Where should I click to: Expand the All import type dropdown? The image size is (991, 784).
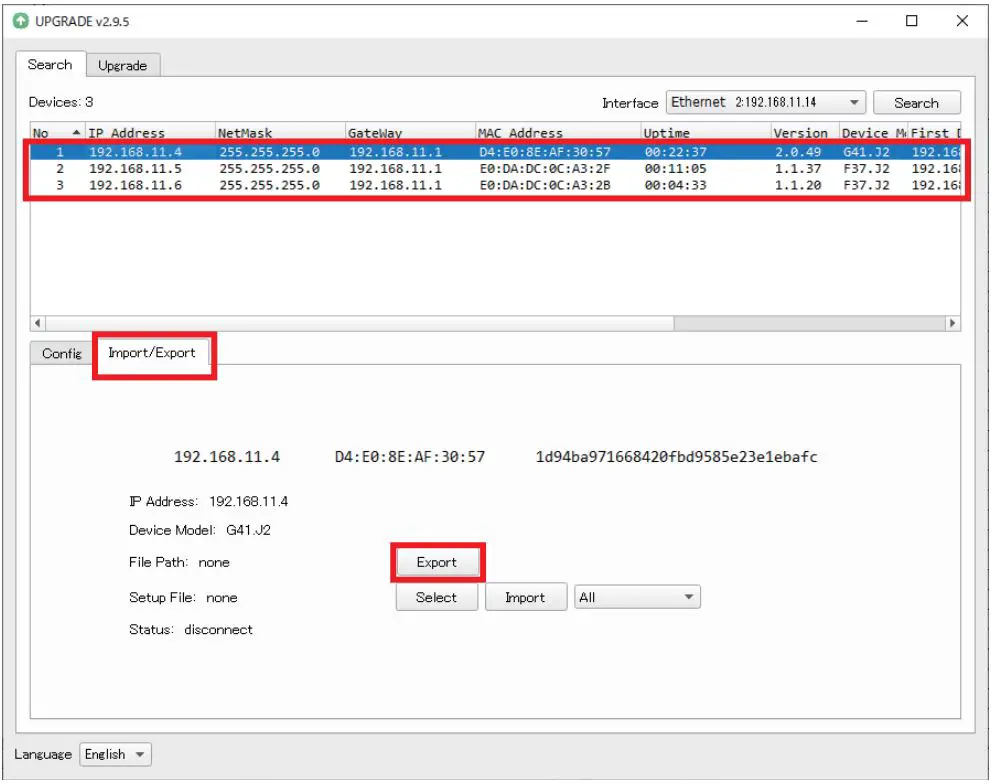637,597
